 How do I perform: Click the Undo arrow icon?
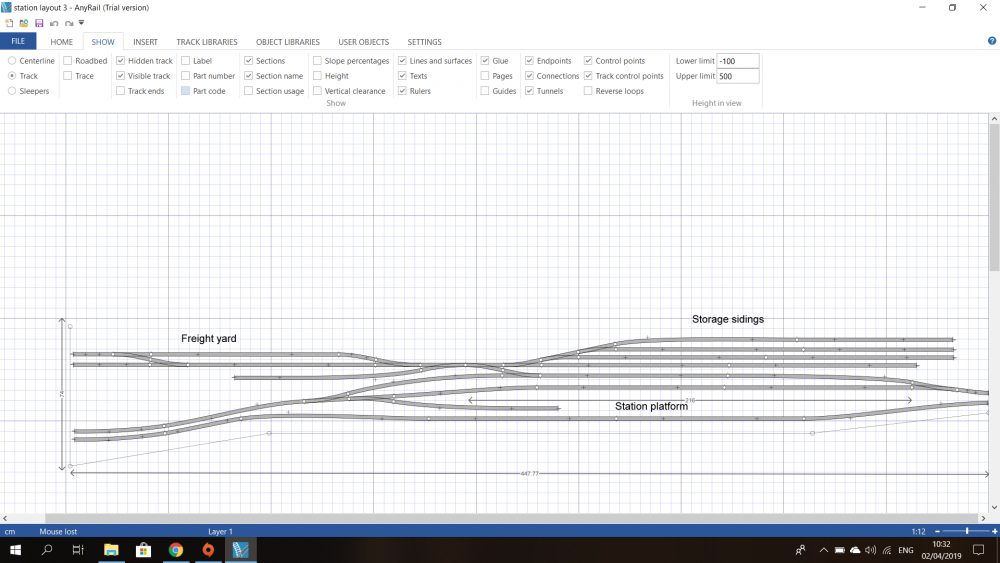pos(54,24)
